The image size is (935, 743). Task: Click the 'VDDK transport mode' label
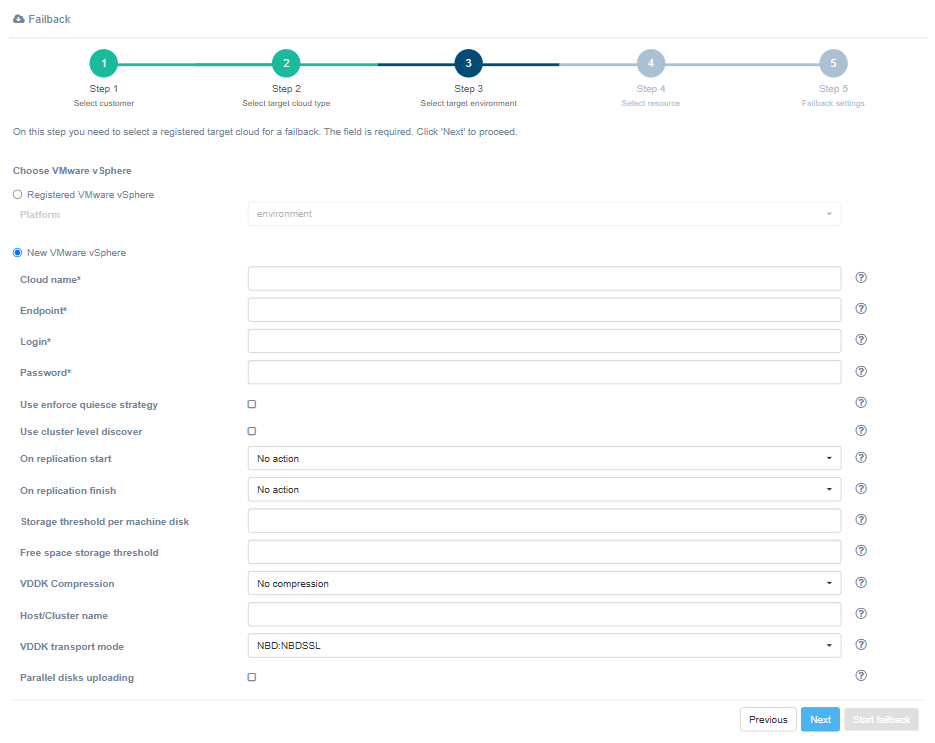[72, 646]
